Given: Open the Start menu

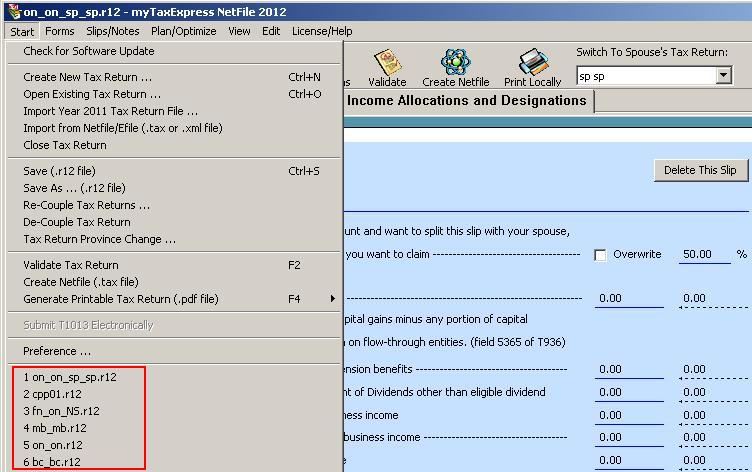Looking at the screenshot, I should (x=22, y=32).
